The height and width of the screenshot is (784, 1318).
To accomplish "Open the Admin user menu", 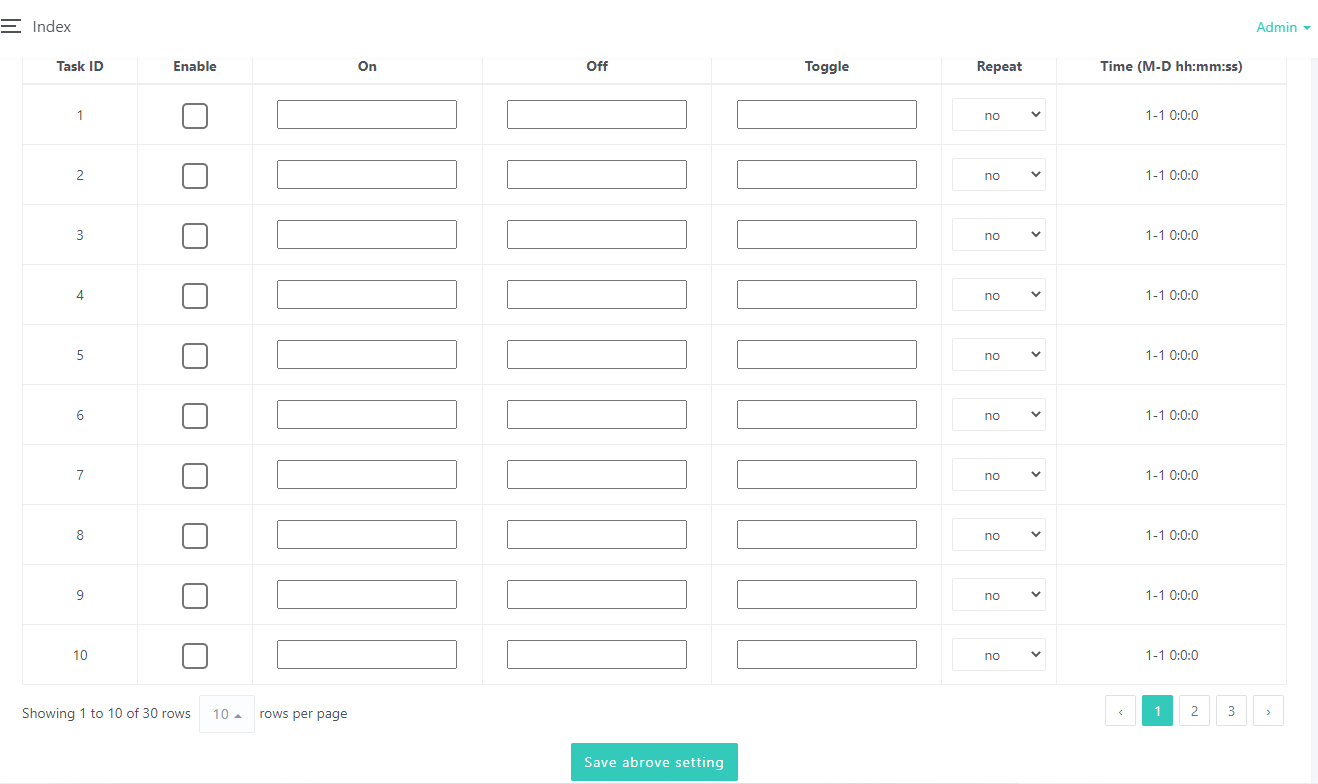I will pyautogui.click(x=1282, y=27).
